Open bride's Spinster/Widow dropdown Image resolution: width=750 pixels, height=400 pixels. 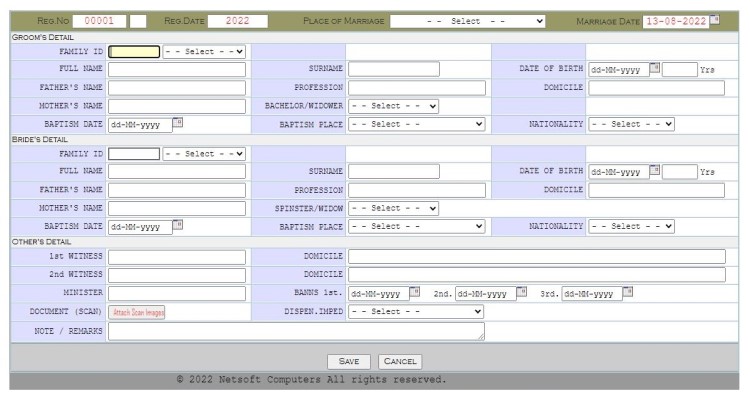pyautogui.click(x=394, y=208)
